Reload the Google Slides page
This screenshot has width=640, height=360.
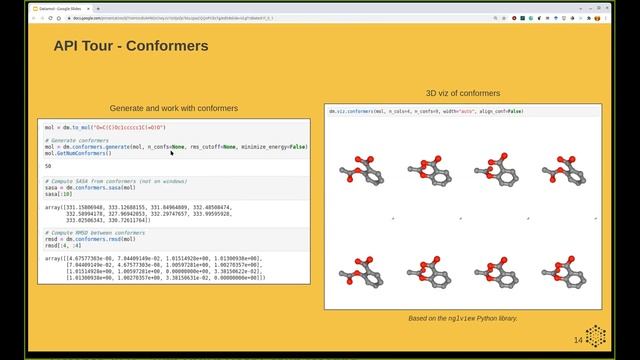[51, 18]
